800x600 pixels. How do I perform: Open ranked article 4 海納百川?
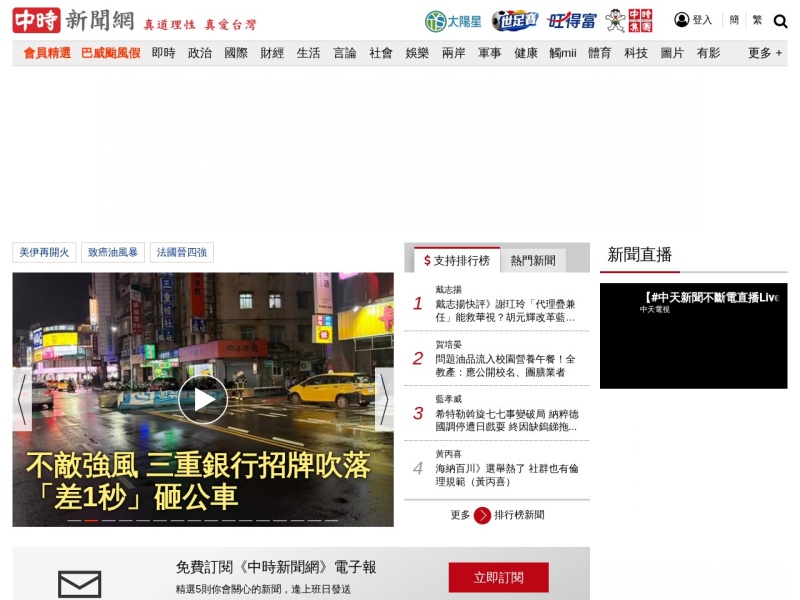coord(506,475)
